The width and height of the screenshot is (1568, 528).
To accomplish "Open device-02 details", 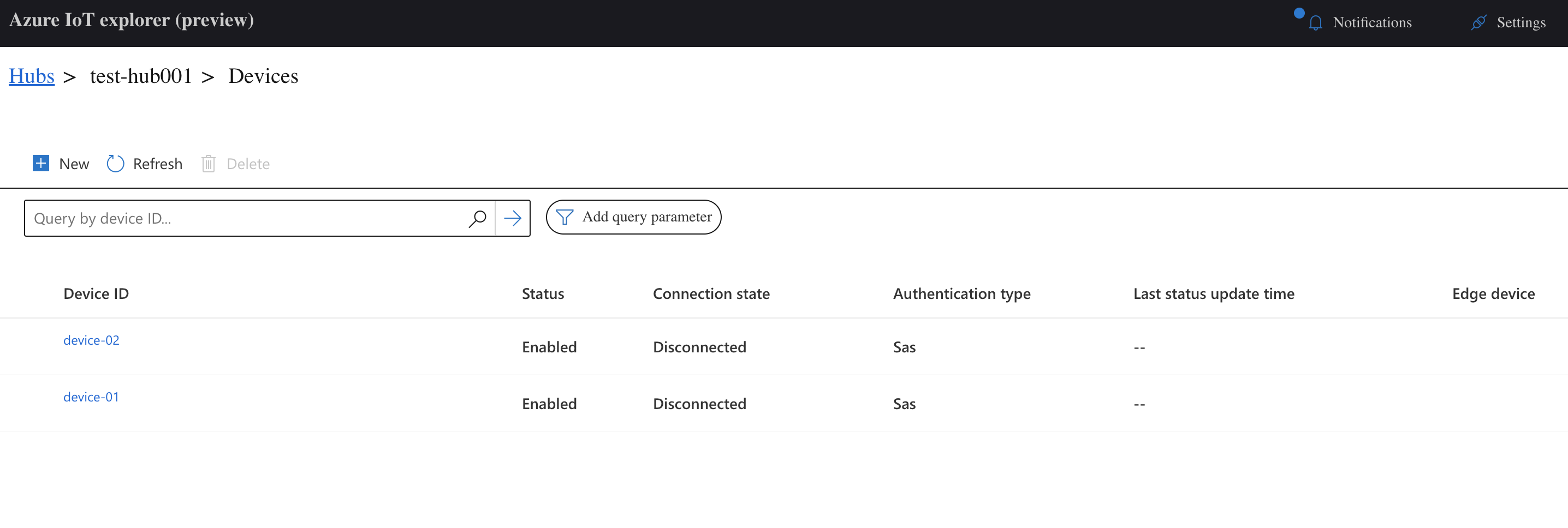I will point(91,340).
